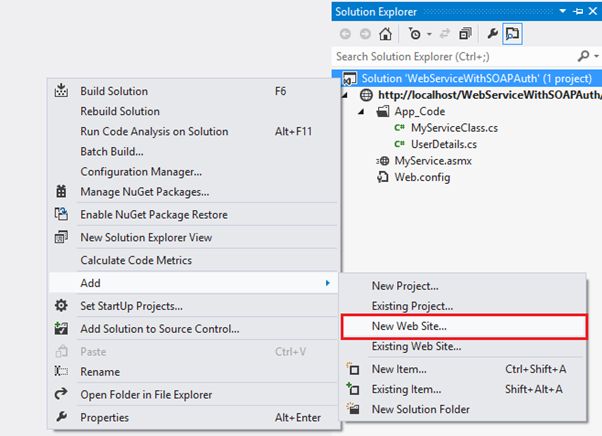Click the Home icon in Solution Explorer toolbar

(385, 34)
